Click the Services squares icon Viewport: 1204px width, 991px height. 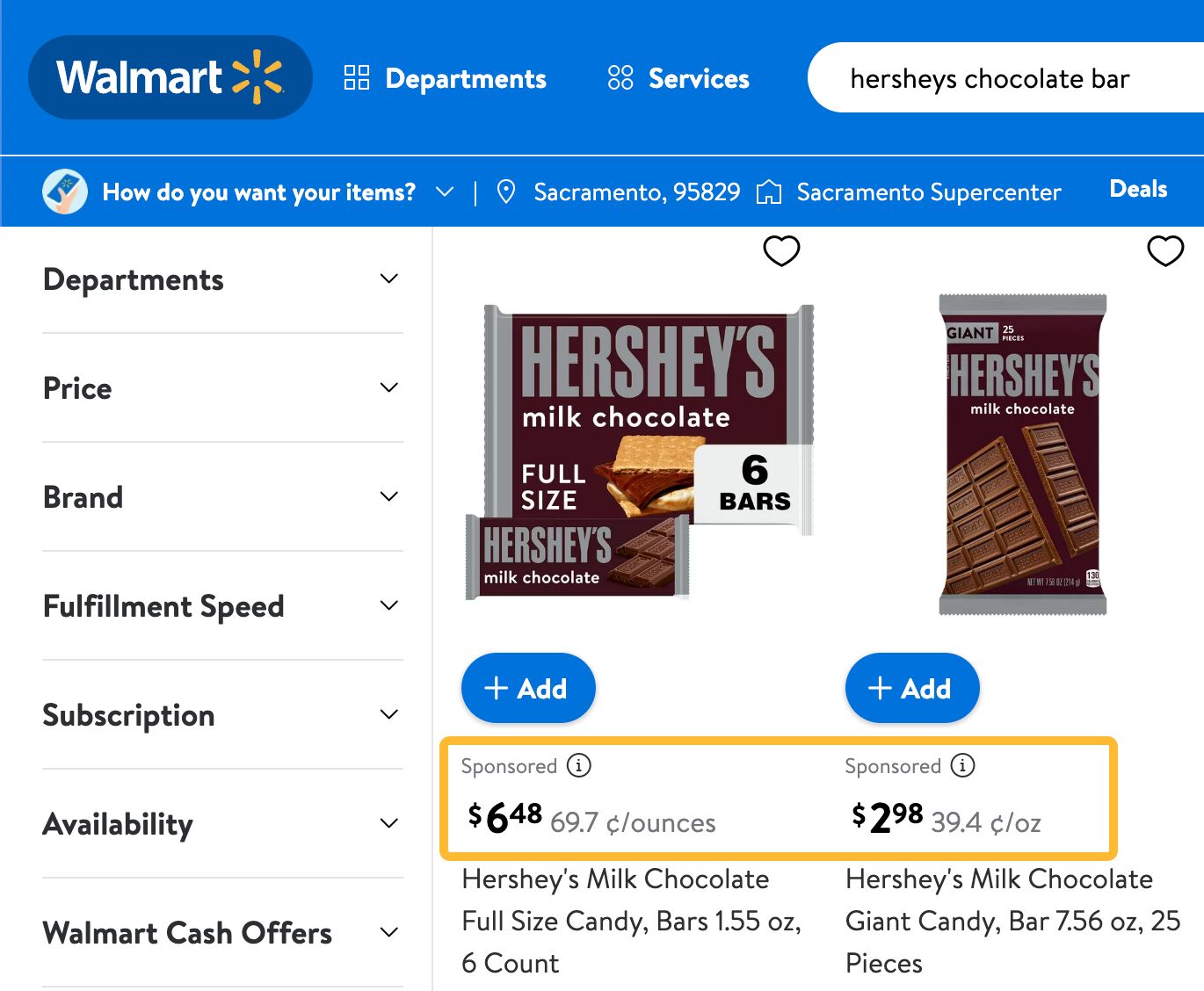[620, 77]
